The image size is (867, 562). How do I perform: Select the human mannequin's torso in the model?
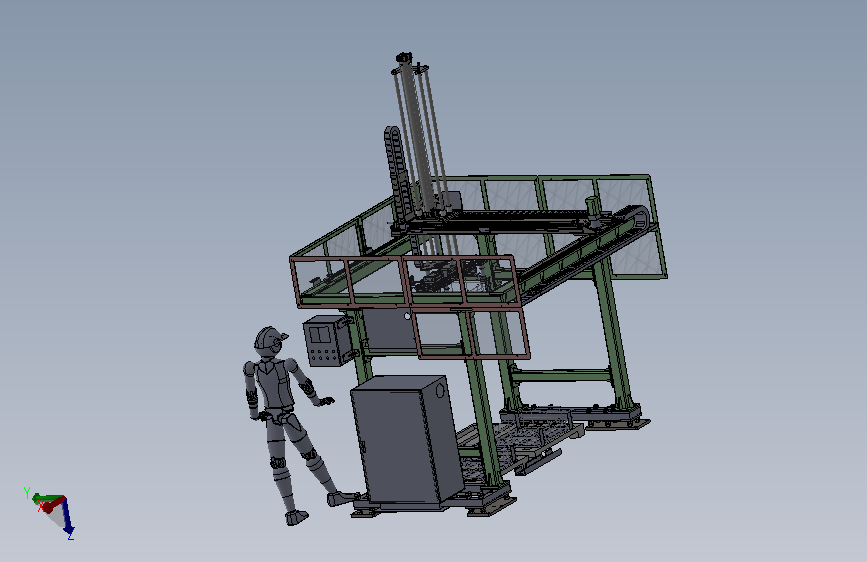pos(273,383)
